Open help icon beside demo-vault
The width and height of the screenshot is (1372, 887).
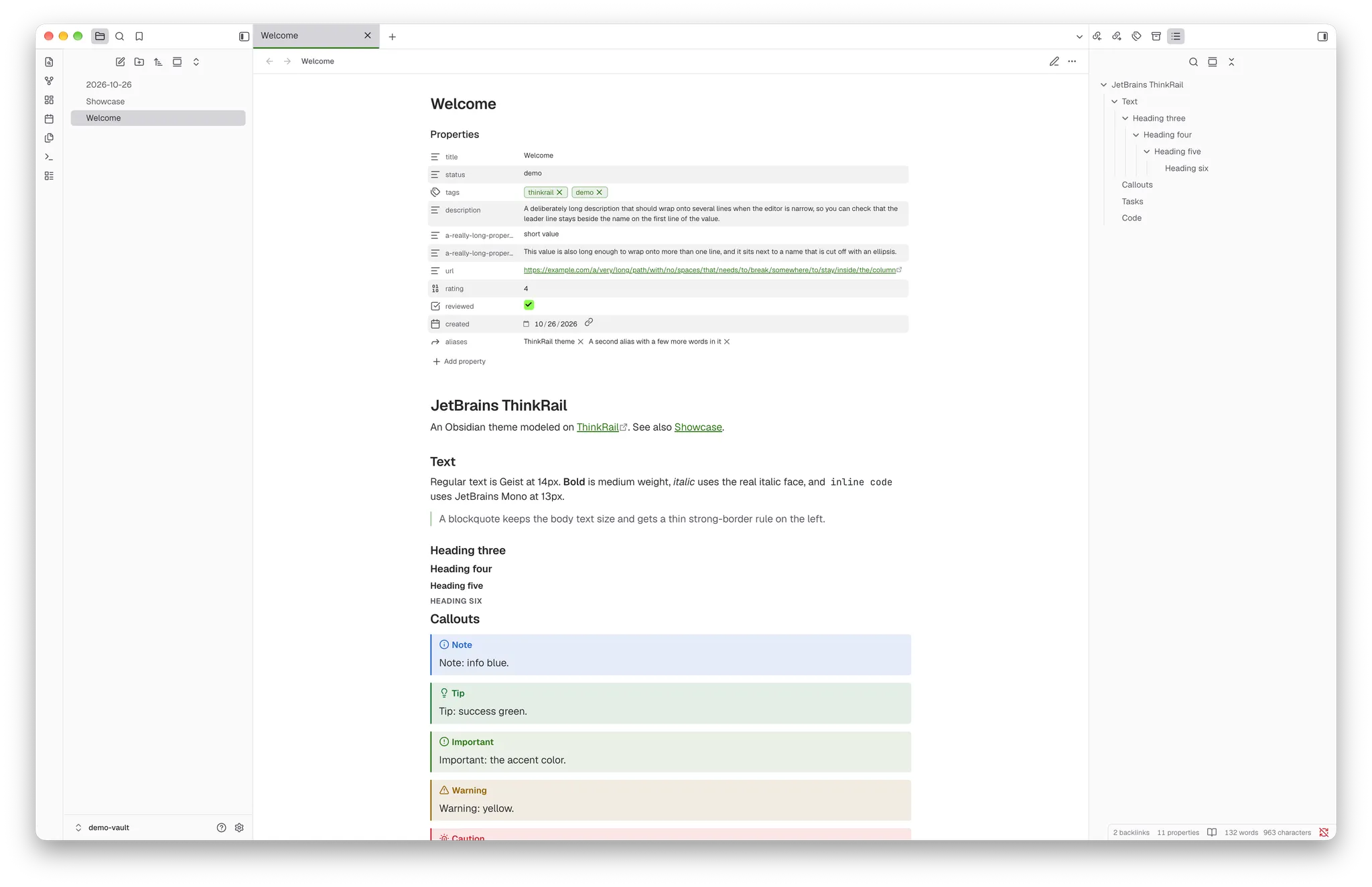[x=222, y=827]
